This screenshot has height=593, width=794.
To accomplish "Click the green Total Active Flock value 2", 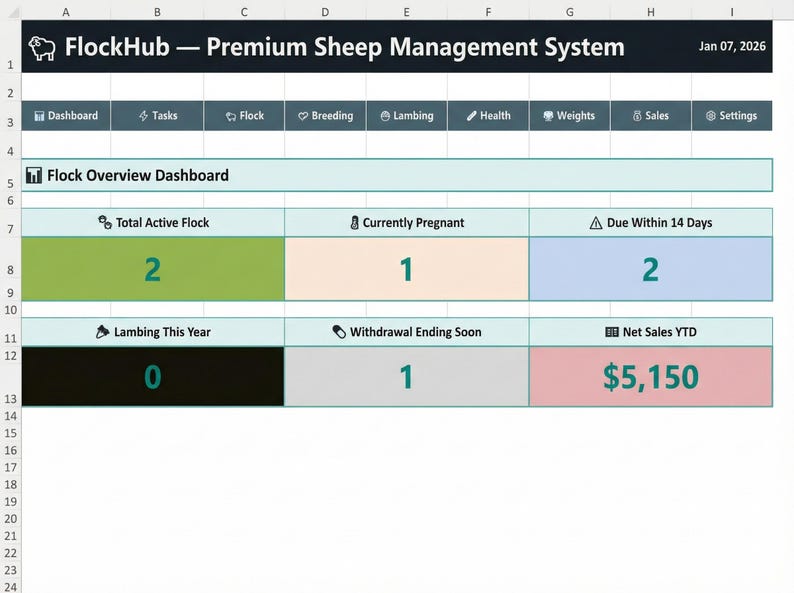I will 153,269.
